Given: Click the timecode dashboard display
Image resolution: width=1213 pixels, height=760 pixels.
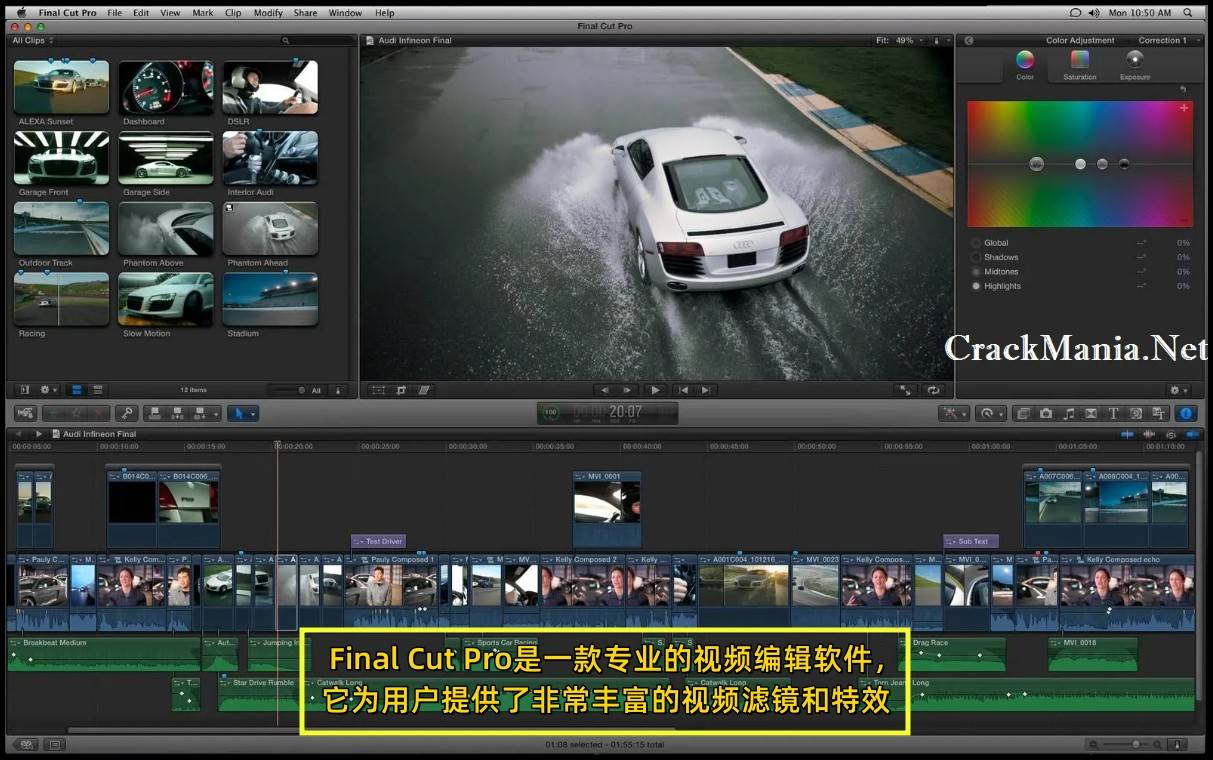Looking at the screenshot, I should (x=607, y=412).
